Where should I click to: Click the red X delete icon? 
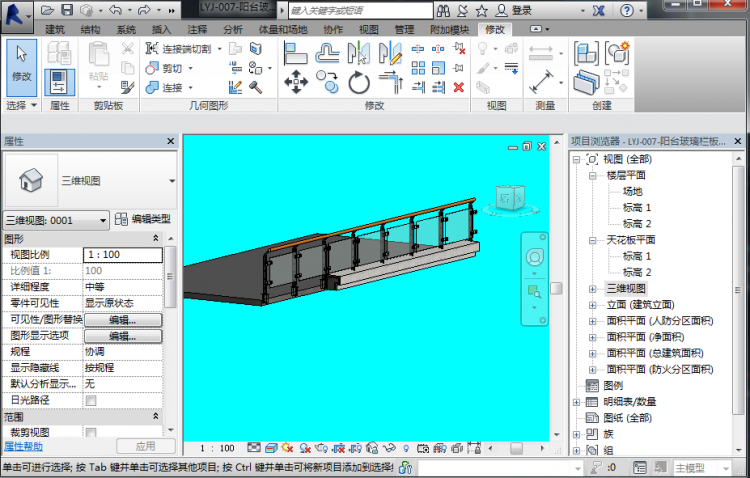(459, 87)
